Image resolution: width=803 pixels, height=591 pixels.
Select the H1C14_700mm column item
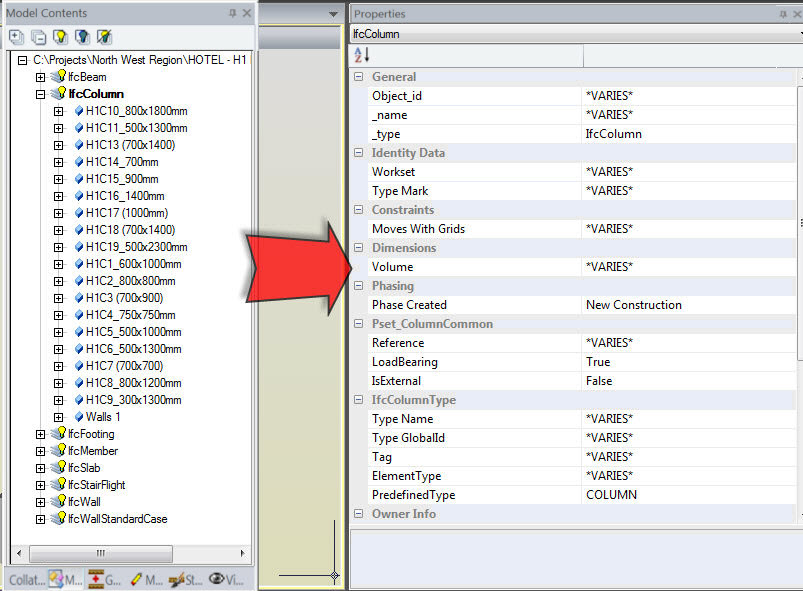pyautogui.click(x=122, y=162)
